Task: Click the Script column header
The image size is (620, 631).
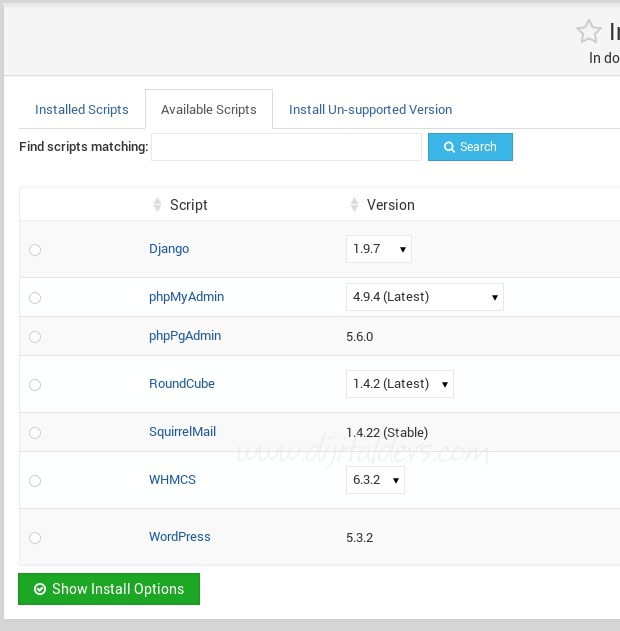Action: tap(189, 205)
